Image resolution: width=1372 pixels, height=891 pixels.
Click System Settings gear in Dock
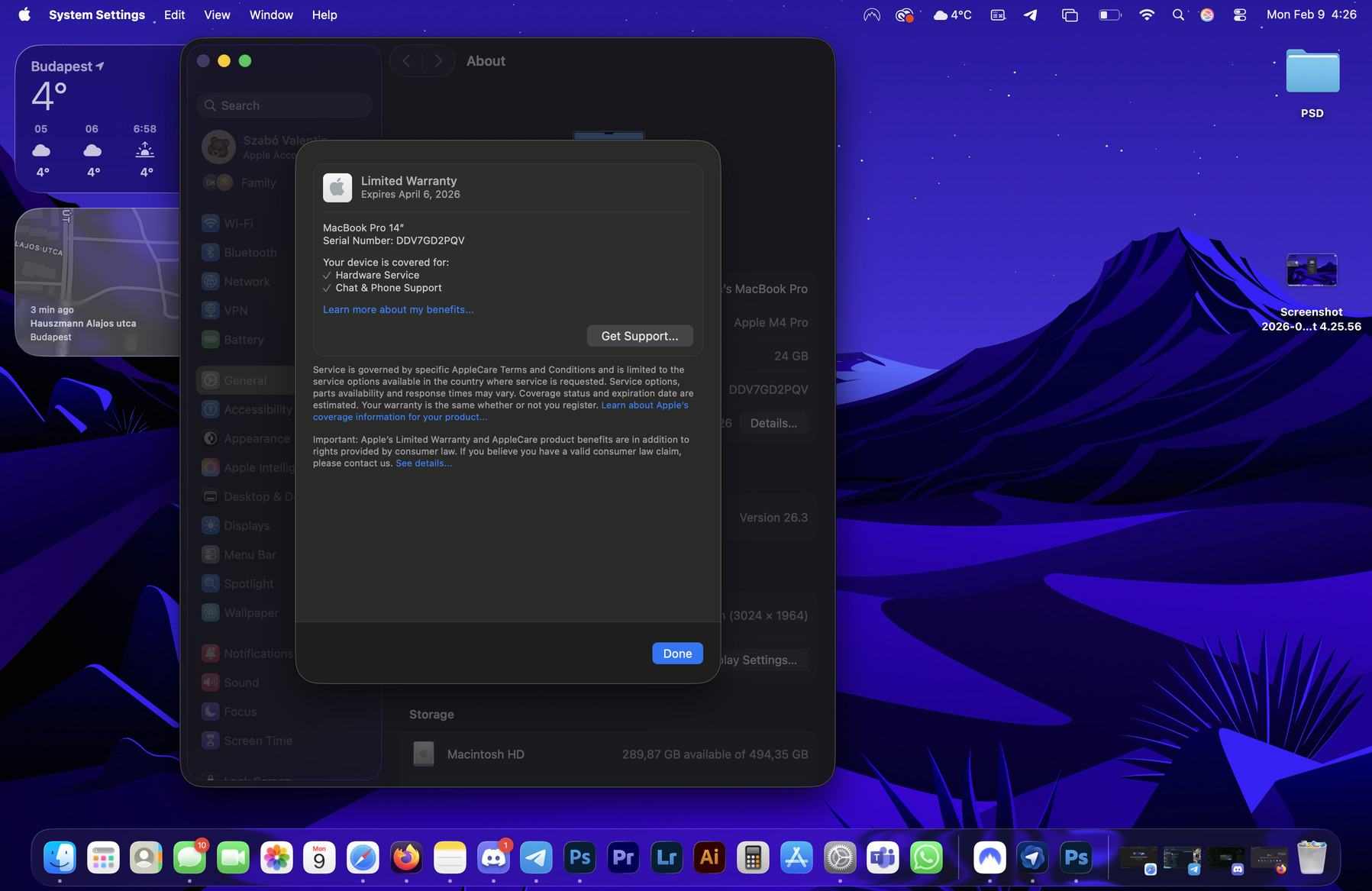pos(840,857)
